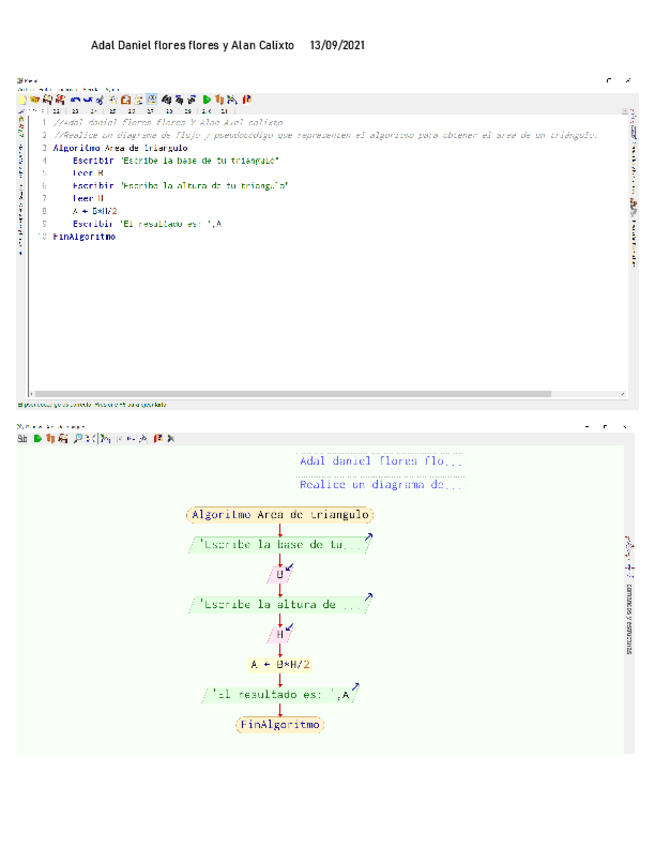
Task: Click the green run icon in flowchart toolbar
Action: click(x=37, y=438)
